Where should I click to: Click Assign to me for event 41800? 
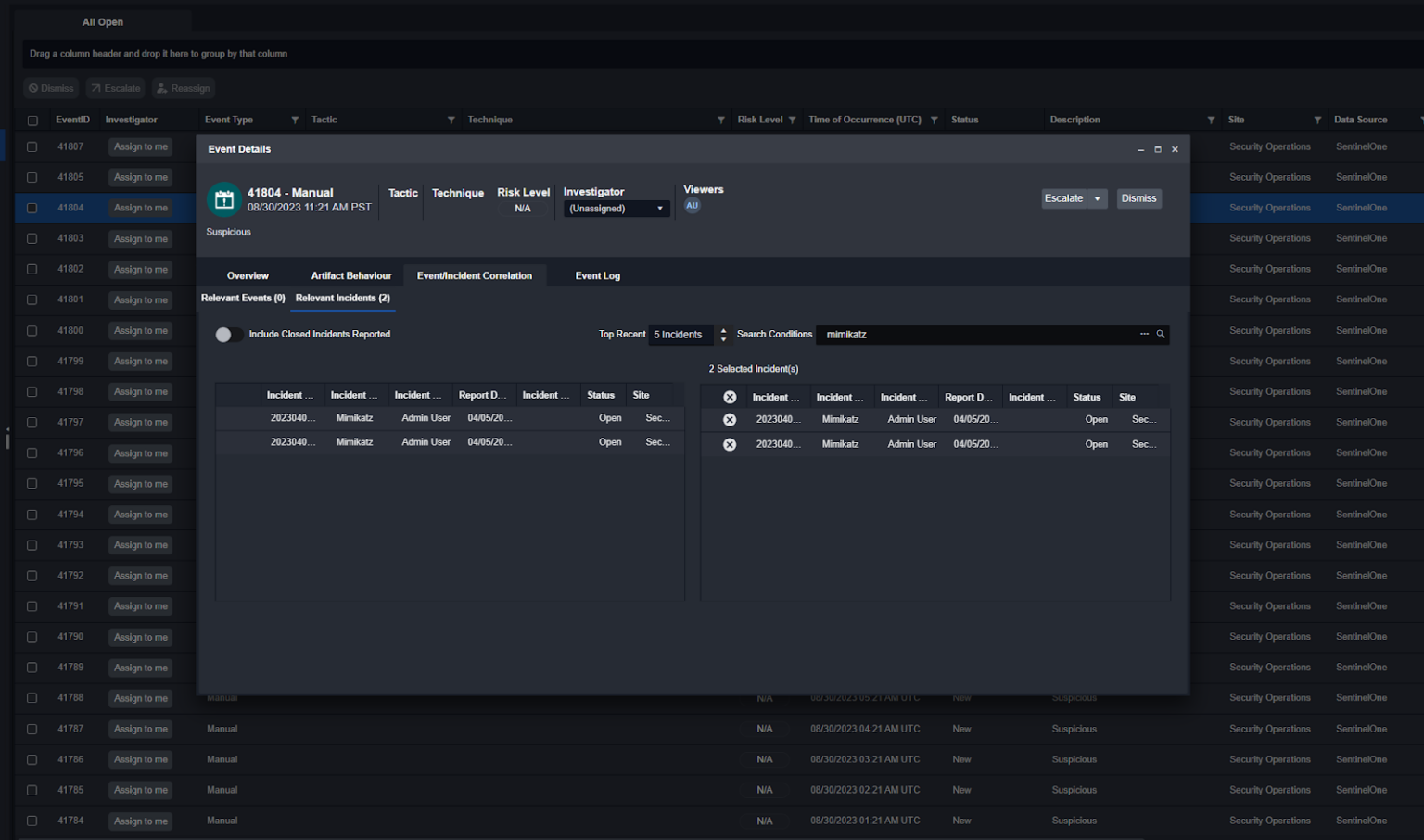[140, 330]
